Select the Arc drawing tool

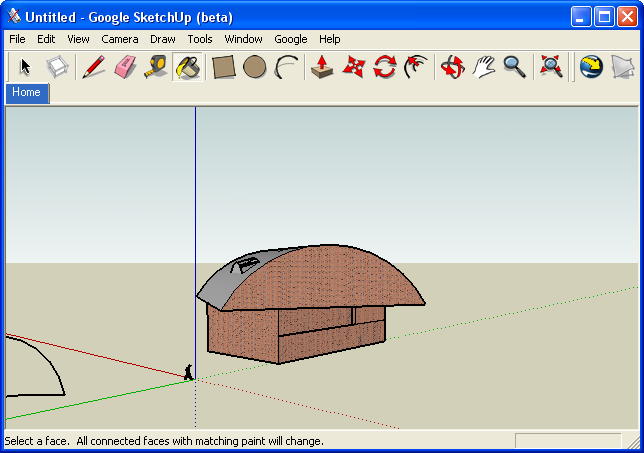[286, 67]
